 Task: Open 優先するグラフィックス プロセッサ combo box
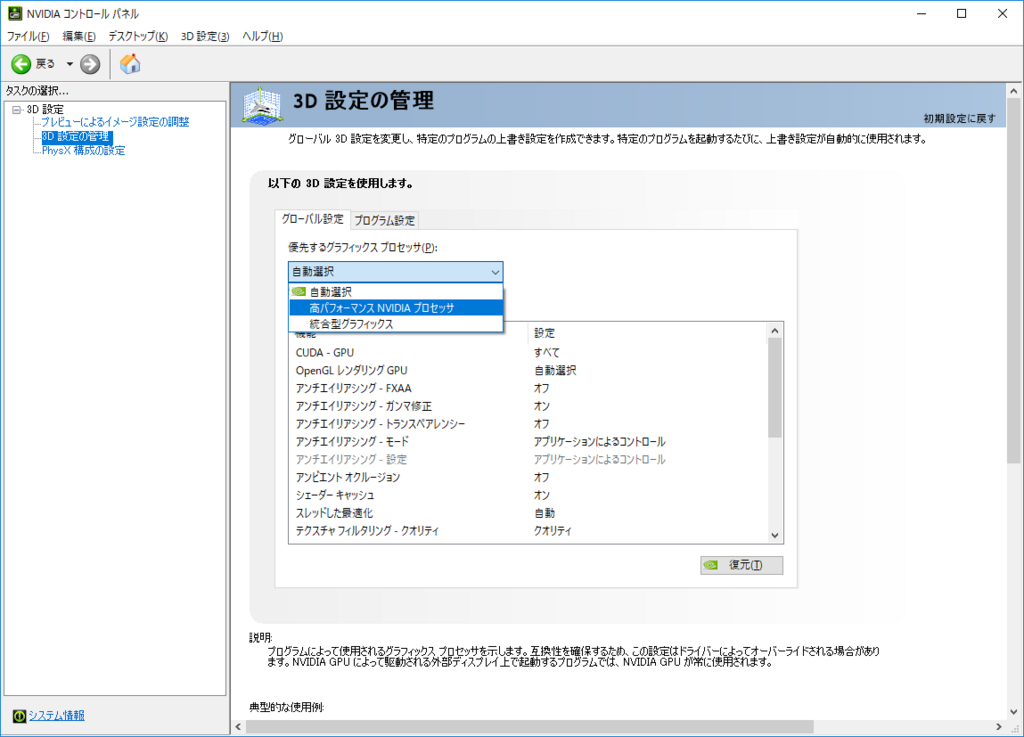pyautogui.click(x=396, y=272)
